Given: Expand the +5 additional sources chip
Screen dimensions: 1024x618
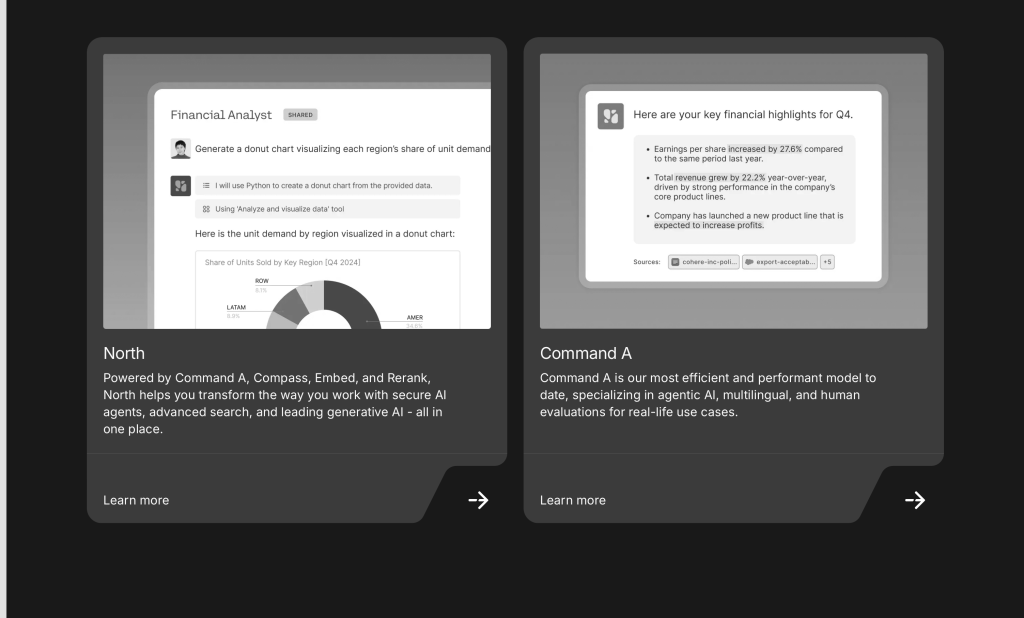Looking at the screenshot, I should (x=827, y=262).
